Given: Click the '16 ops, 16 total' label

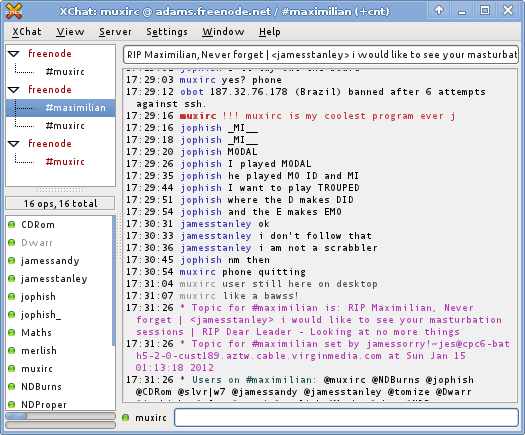Looking at the screenshot, I should [x=60, y=204].
